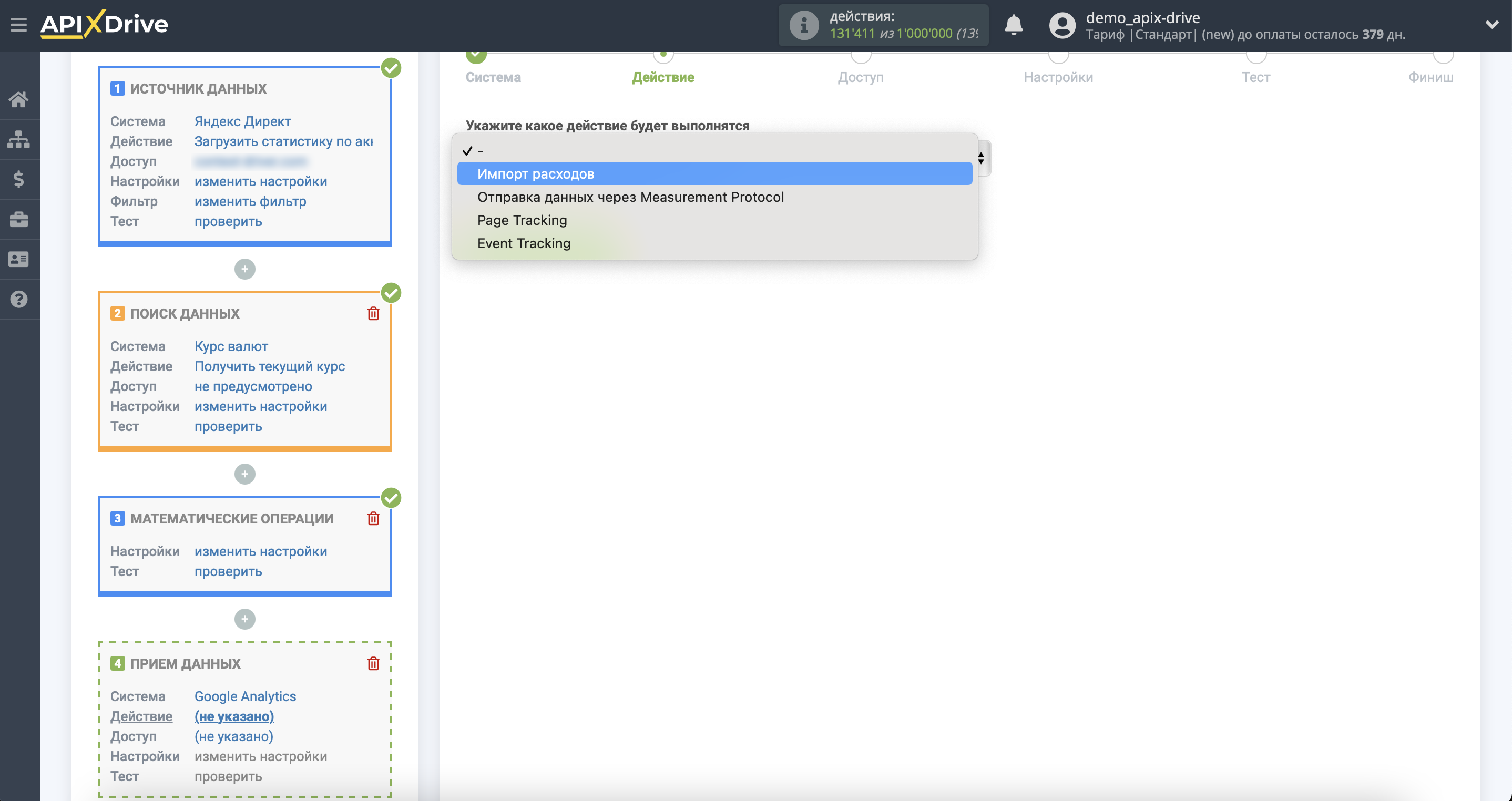Click the action select dropdown arrows
Viewport: 1512px width, 801px height.
coord(982,158)
